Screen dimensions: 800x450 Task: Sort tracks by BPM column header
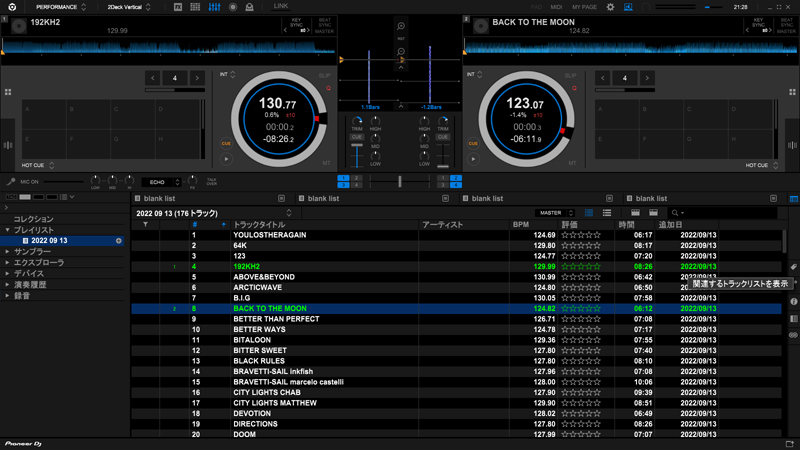point(520,225)
